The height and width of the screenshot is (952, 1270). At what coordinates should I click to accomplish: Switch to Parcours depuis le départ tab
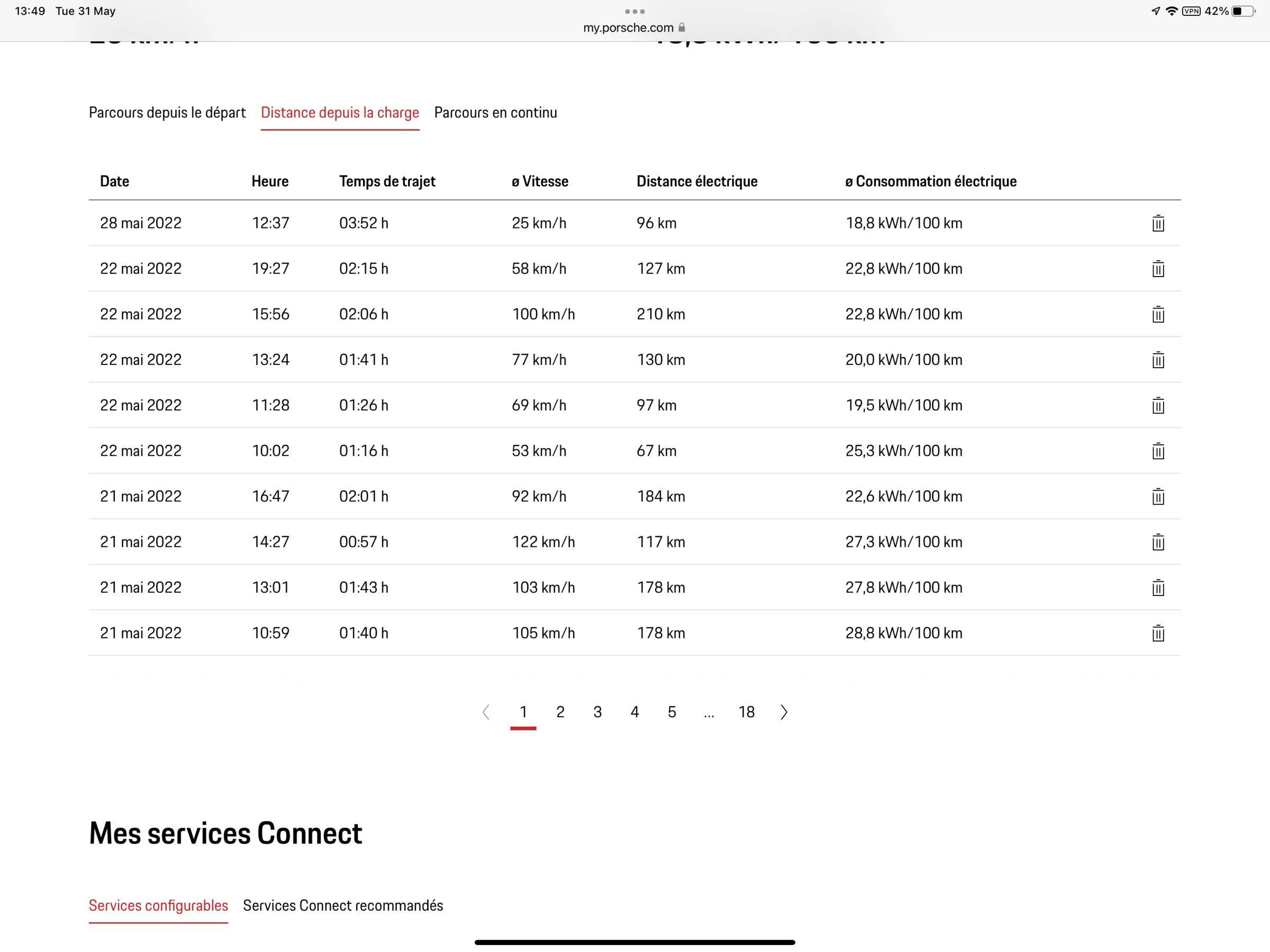tap(167, 113)
